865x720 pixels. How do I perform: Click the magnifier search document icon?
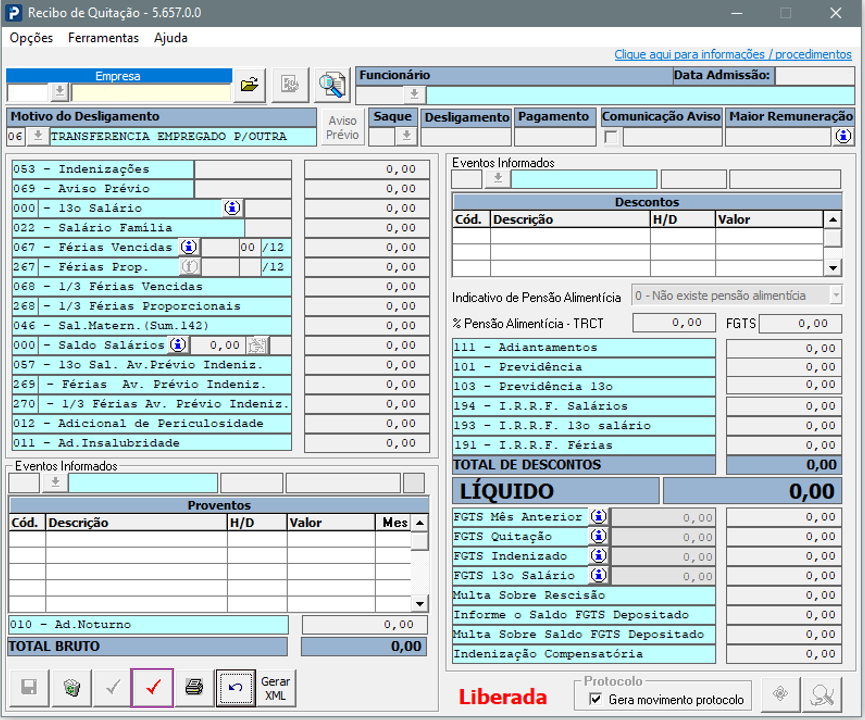(330, 86)
